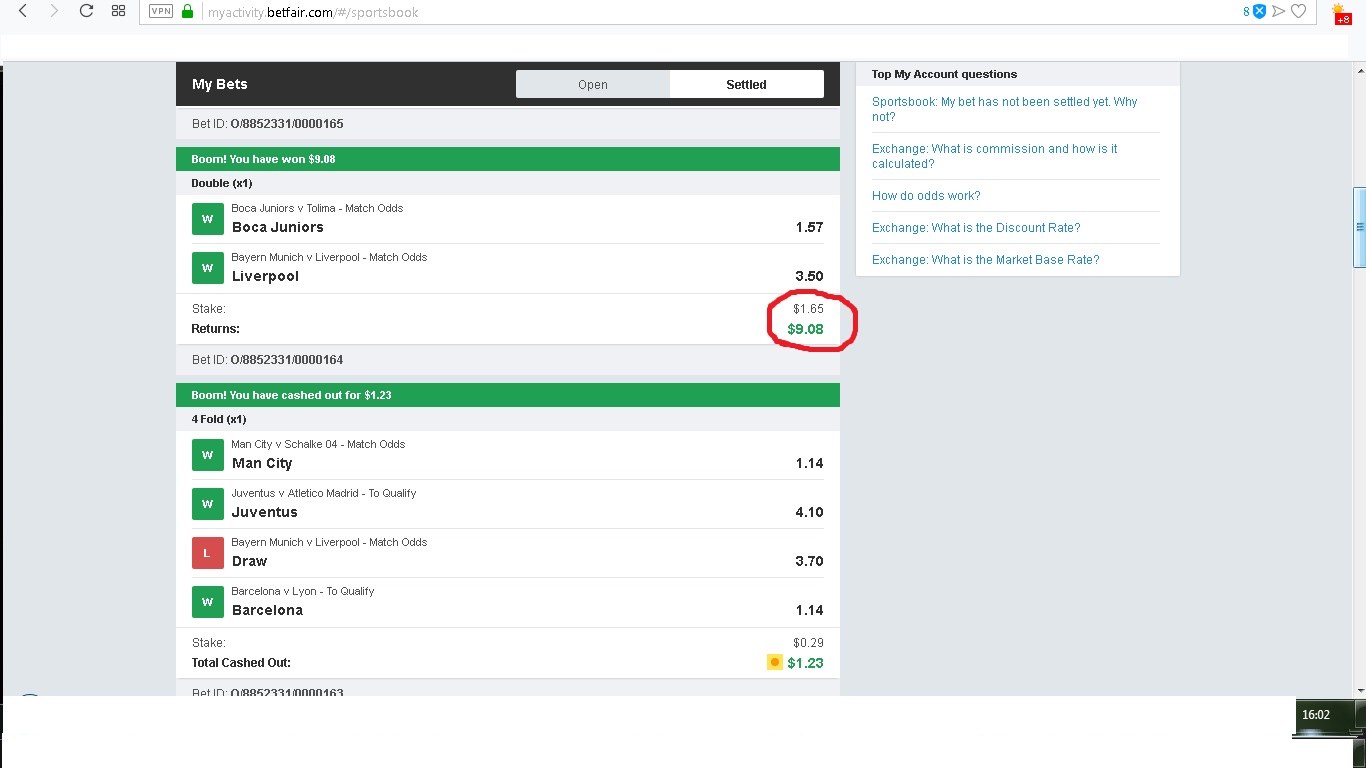Click the Liverpool selection name
Screen dimensions: 1366x768
(265, 276)
